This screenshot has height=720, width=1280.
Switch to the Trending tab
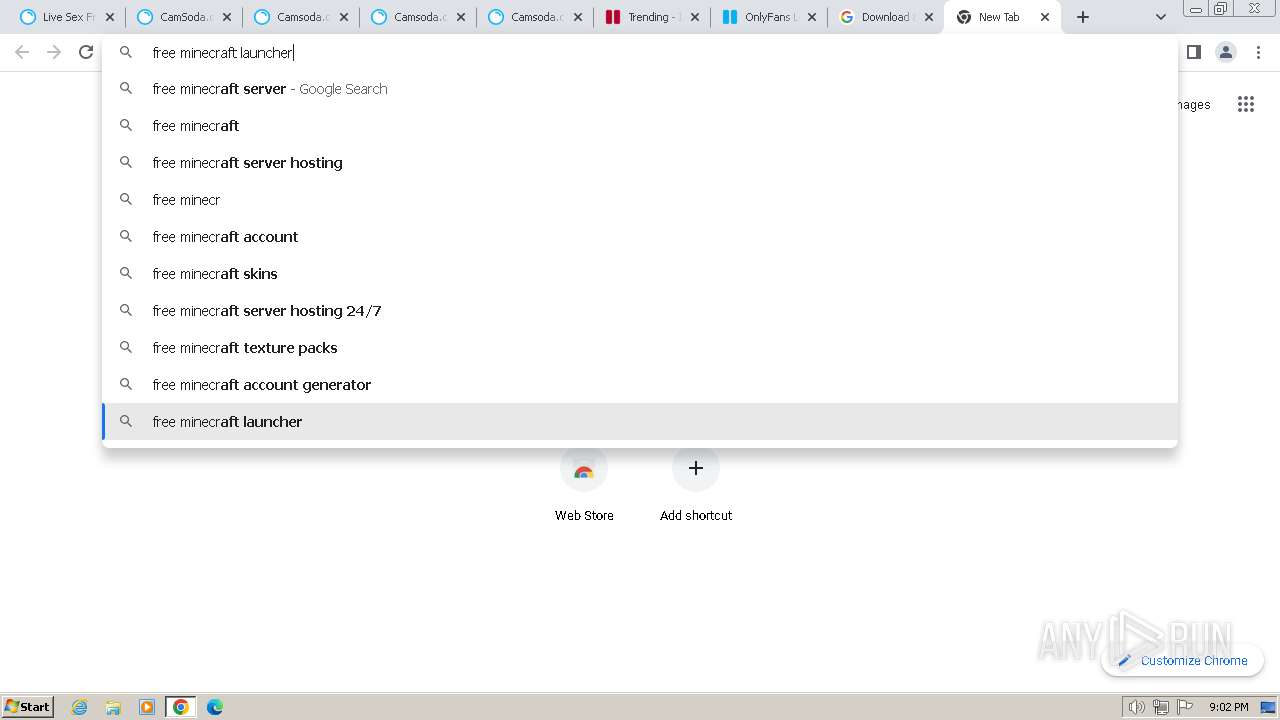pos(652,17)
